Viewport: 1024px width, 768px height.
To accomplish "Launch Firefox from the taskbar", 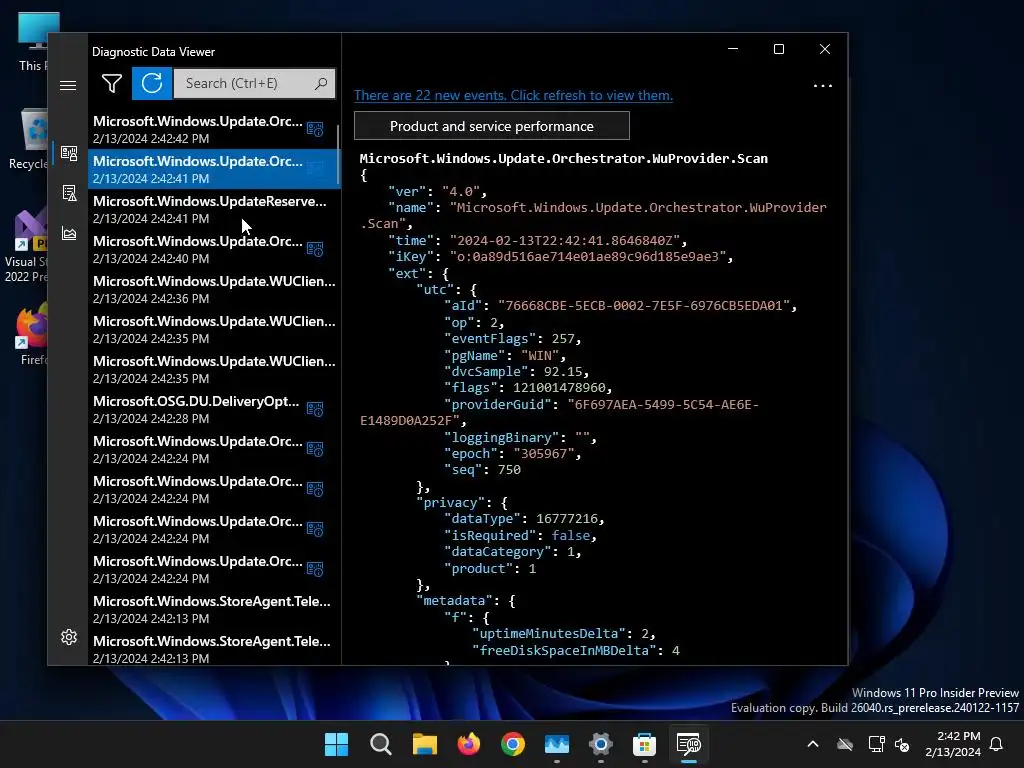I will pos(469,744).
